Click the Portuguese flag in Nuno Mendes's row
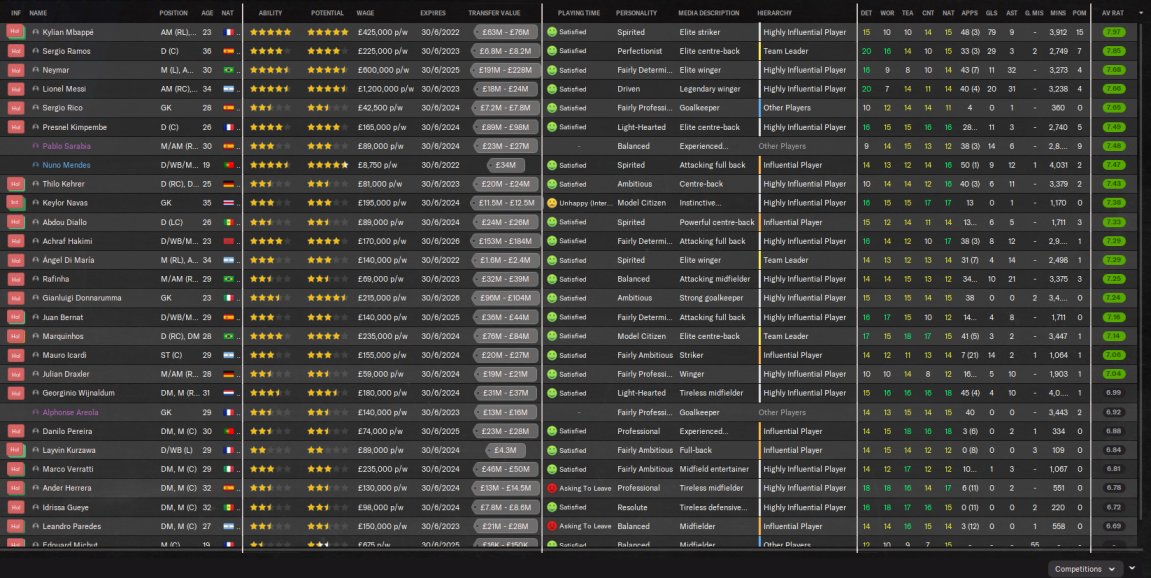 coord(228,165)
